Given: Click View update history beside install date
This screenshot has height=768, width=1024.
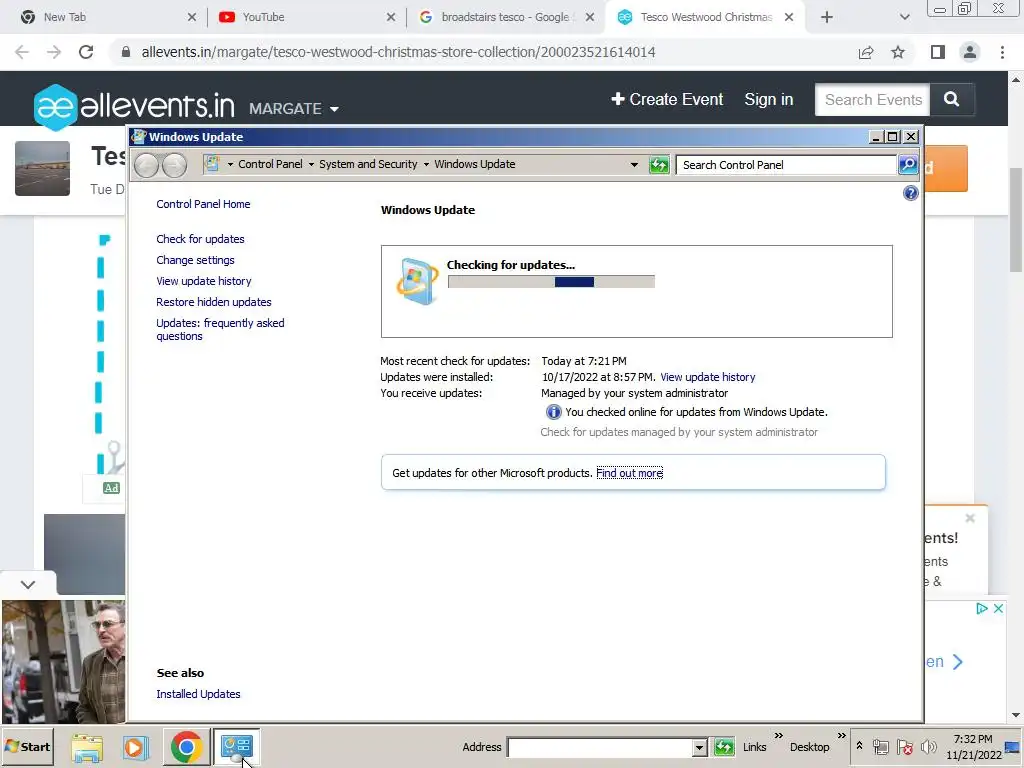Looking at the screenshot, I should (707, 377).
